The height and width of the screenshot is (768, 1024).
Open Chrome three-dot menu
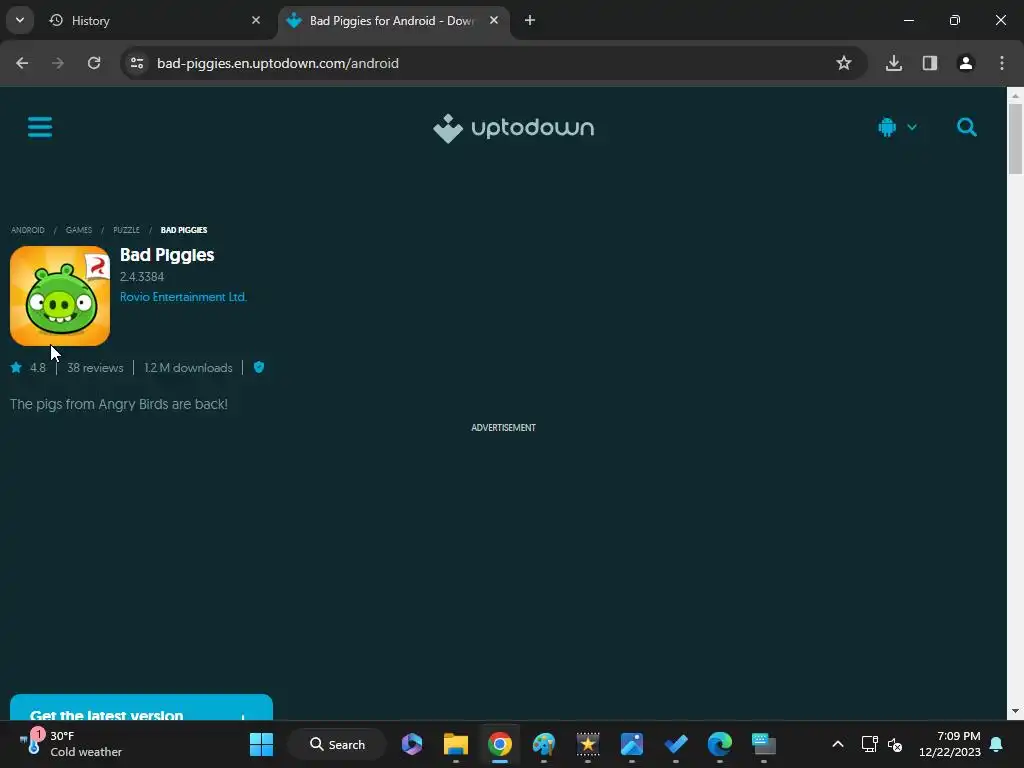[x=1002, y=63]
